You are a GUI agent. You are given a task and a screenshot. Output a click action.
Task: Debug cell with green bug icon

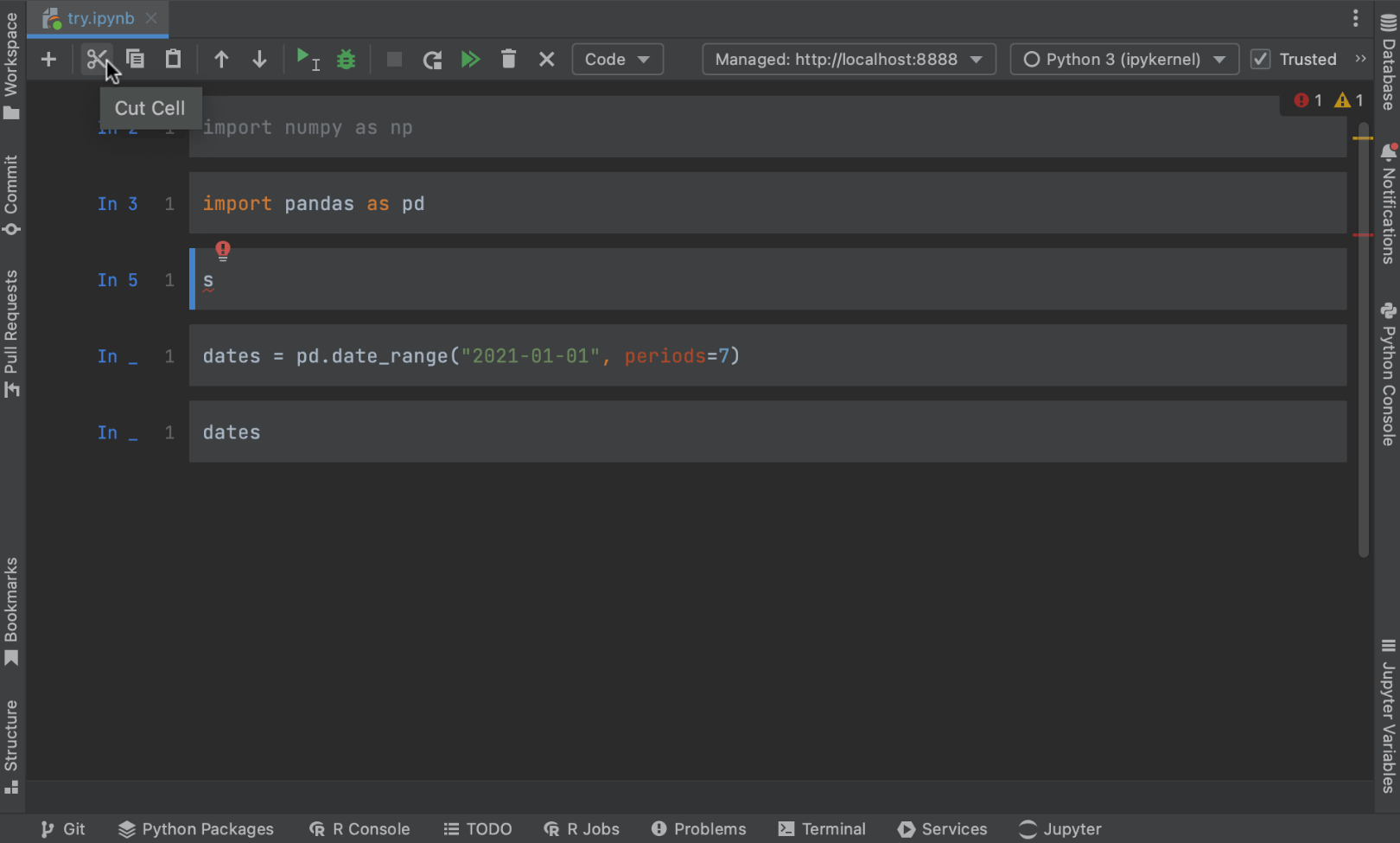[x=346, y=60]
